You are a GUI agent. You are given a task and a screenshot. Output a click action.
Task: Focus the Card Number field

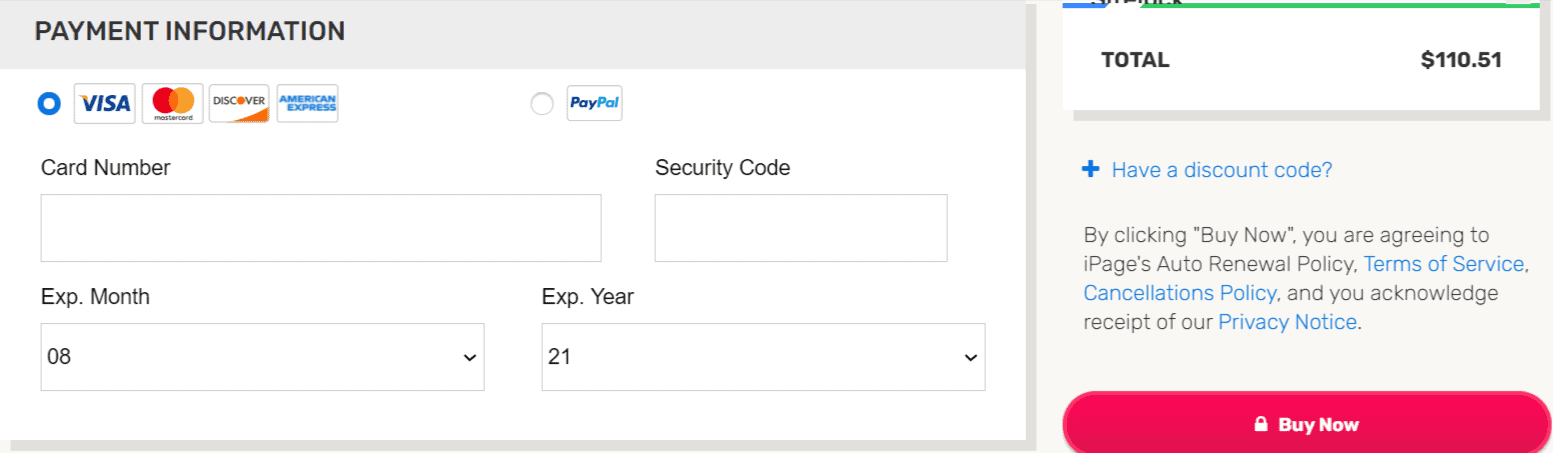321,228
